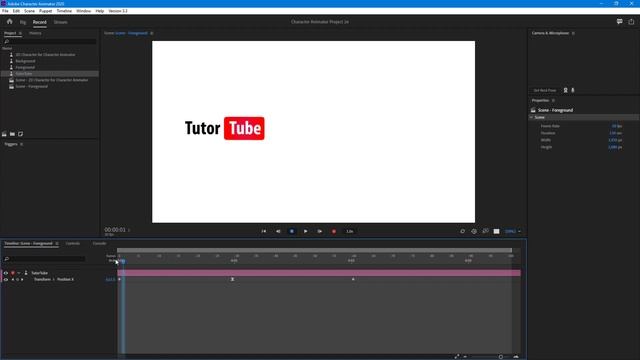This screenshot has height=360, width=640.
Task: Open the Scene menu
Action: coord(29,11)
